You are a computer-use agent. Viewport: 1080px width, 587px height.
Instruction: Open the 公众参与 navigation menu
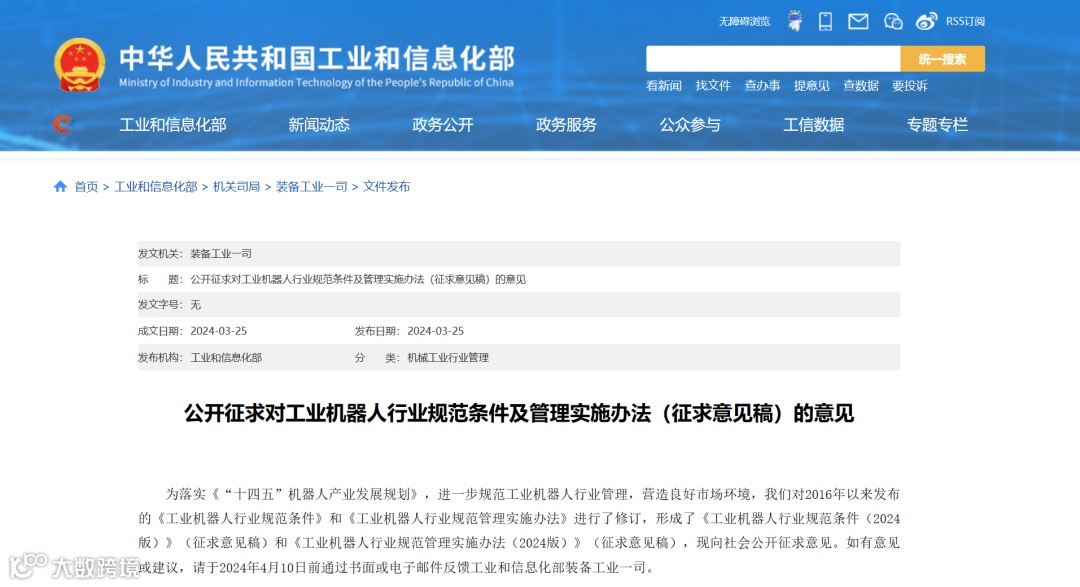pyautogui.click(x=690, y=125)
